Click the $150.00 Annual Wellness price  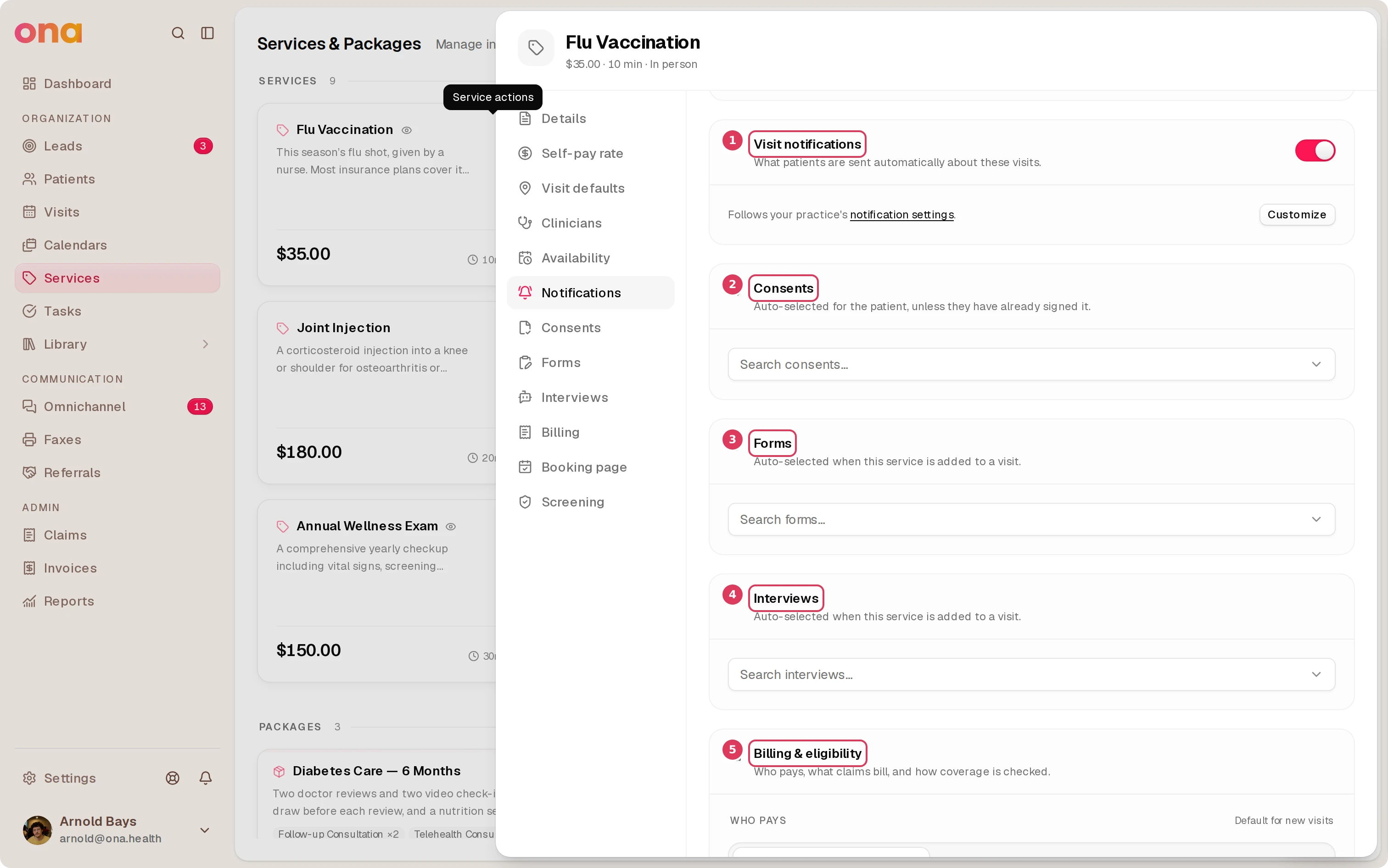(x=308, y=650)
